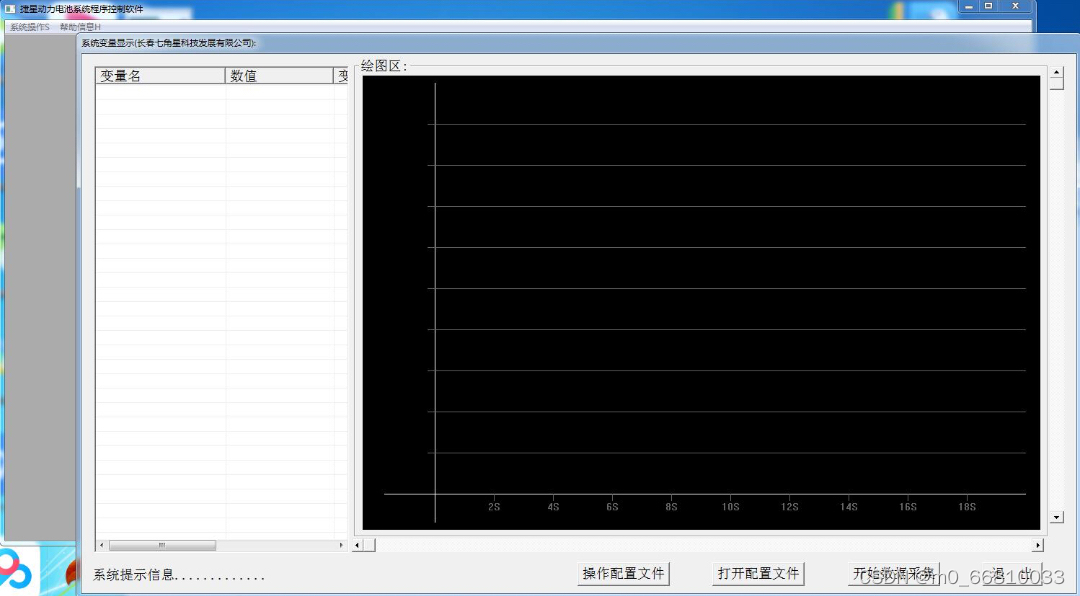This screenshot has width=1080, height=596.
Task: Click the 变量名 column header
Action: coord(160,76)
